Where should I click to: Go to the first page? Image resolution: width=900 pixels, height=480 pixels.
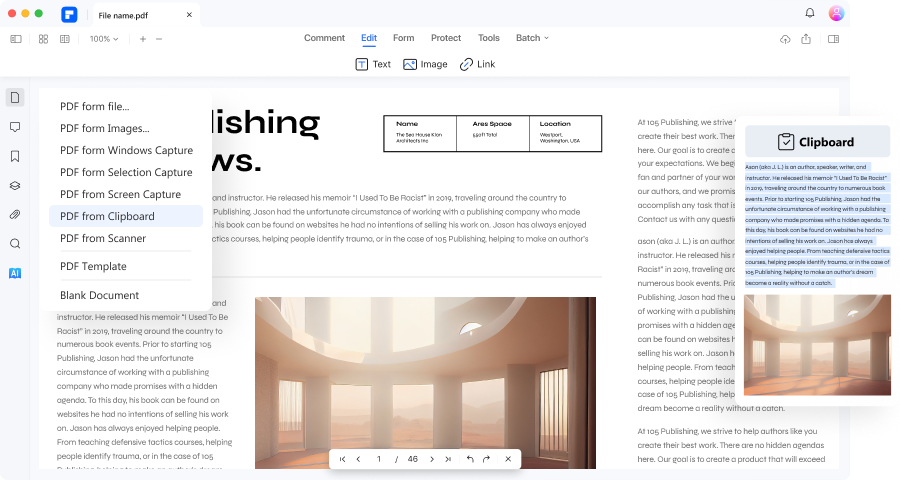pos(343,459)
